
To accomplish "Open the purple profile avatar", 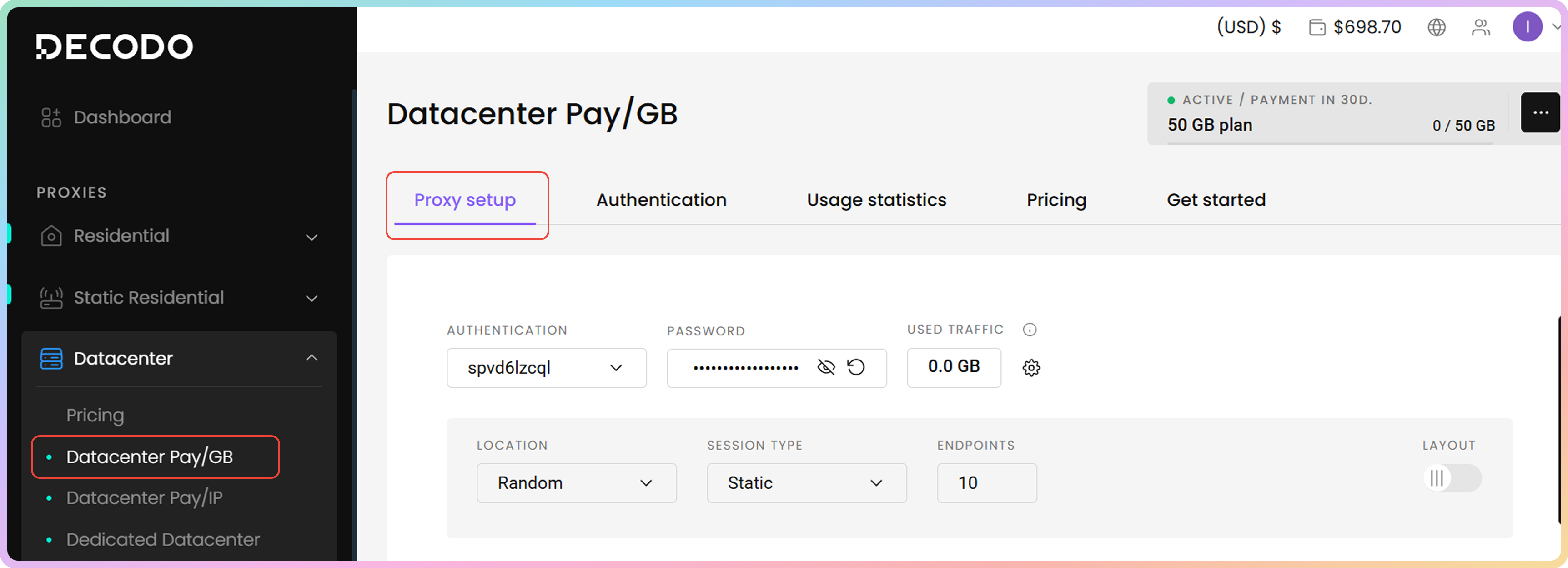I will click(x=1527, y=27).
